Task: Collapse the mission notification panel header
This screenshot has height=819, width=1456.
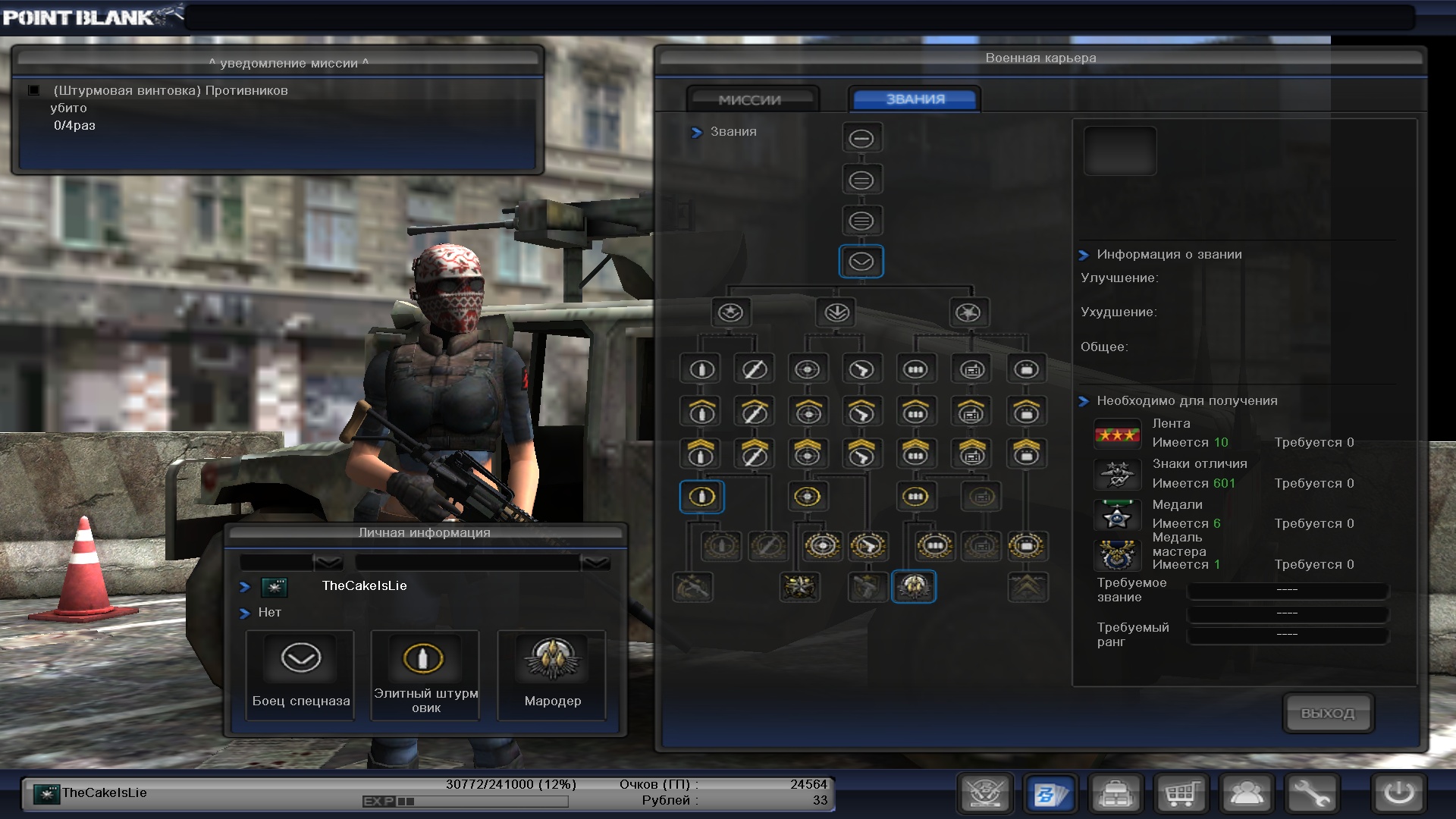Action: (288, 63)
